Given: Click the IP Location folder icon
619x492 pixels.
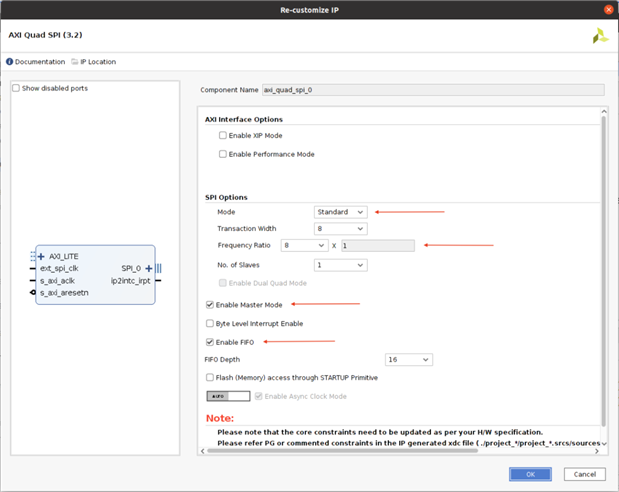Looking at the screenshot, I should [75, 62].
